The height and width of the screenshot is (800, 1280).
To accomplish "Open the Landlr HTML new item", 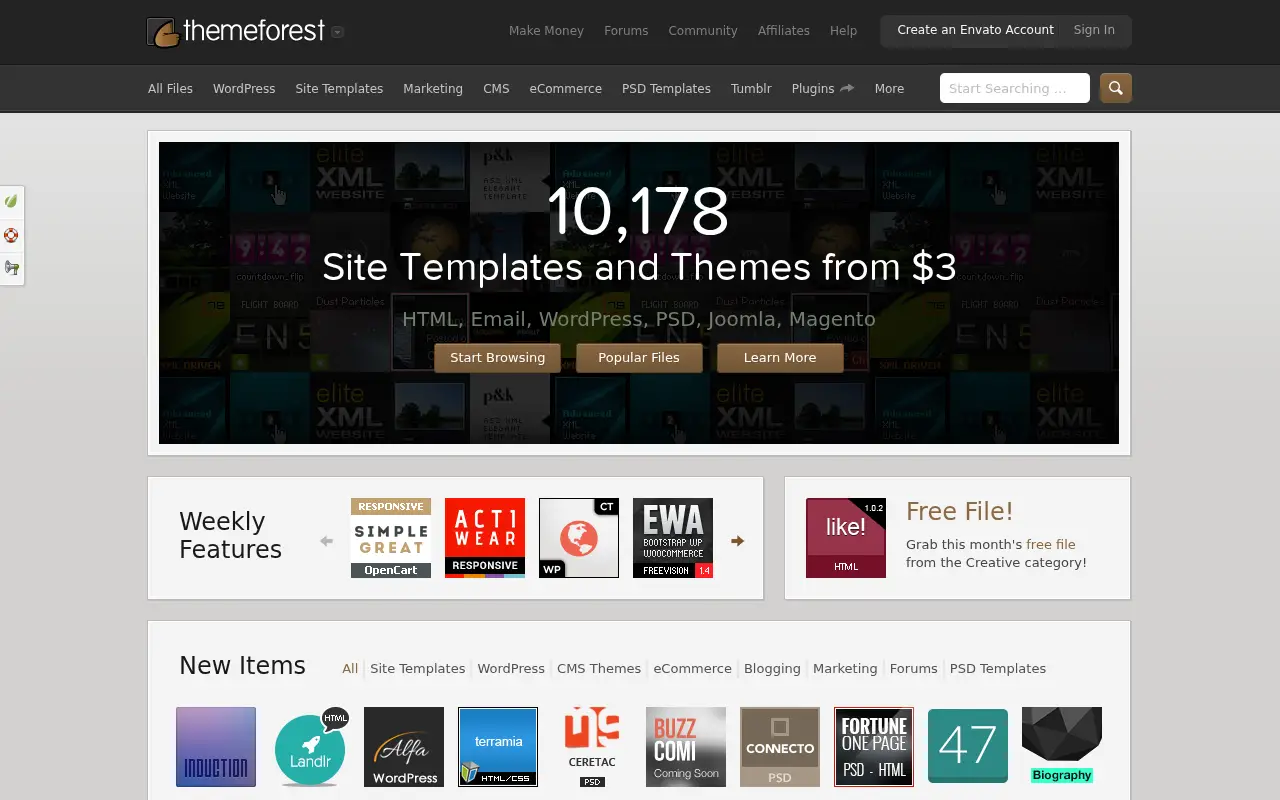I will pyautogui.click(x=310, y=747).
